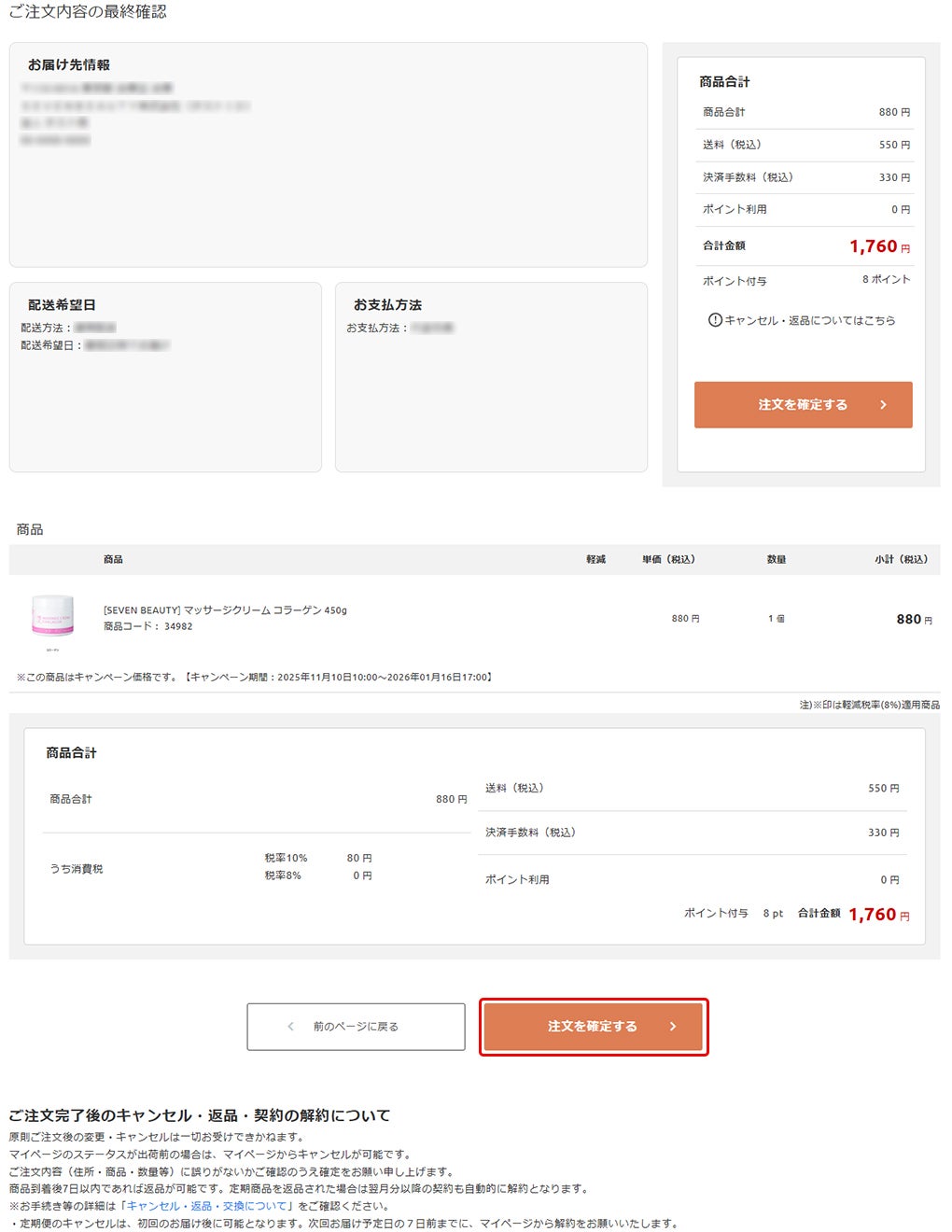952x1232 pixels.
Task: Click the 単価（税込） column header
Action: tap(668, 560)
